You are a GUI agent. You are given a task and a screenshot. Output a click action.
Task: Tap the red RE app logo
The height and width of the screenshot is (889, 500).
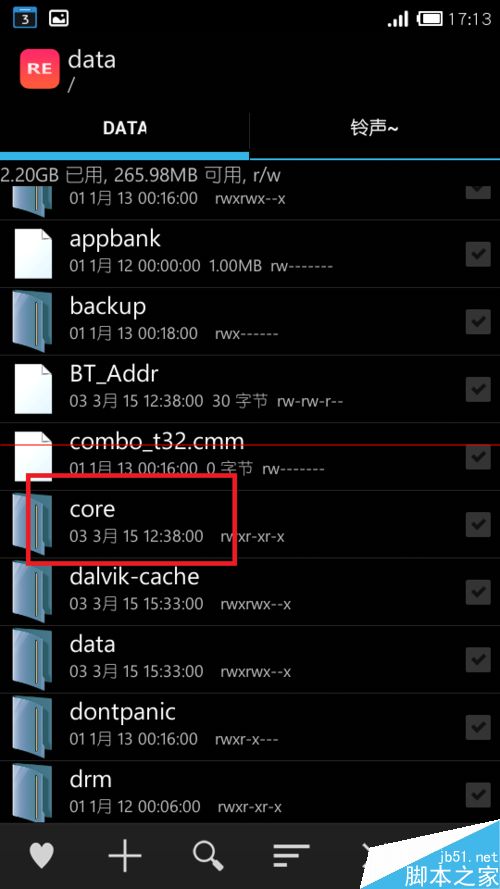pos(40,69)
